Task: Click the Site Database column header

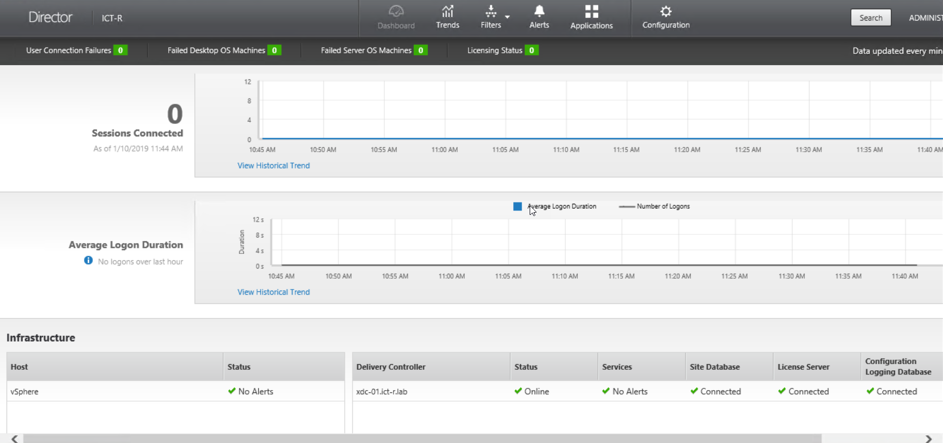Action: 729,367
